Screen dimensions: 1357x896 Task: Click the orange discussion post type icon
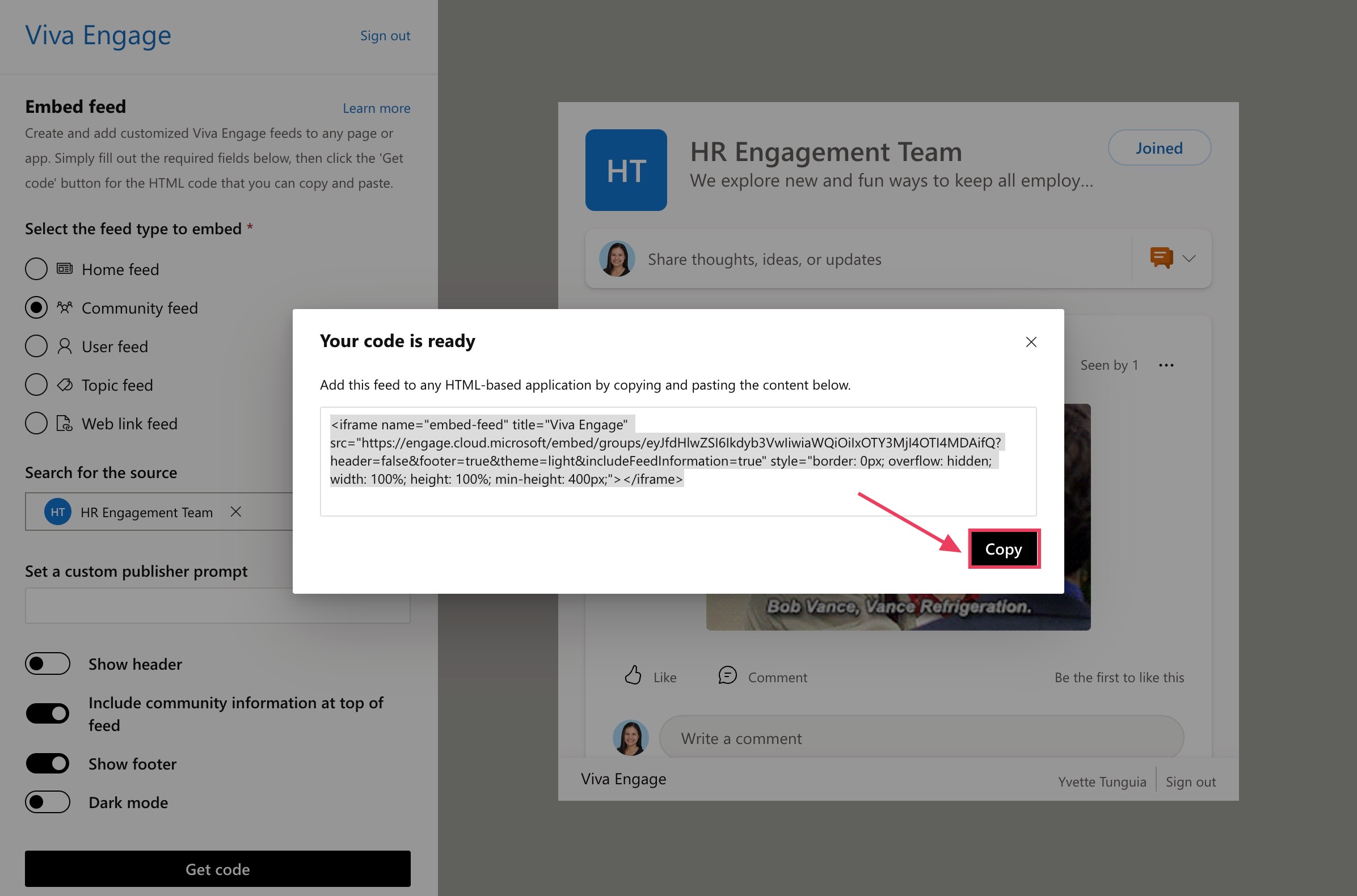click(x=1161, y=257)
